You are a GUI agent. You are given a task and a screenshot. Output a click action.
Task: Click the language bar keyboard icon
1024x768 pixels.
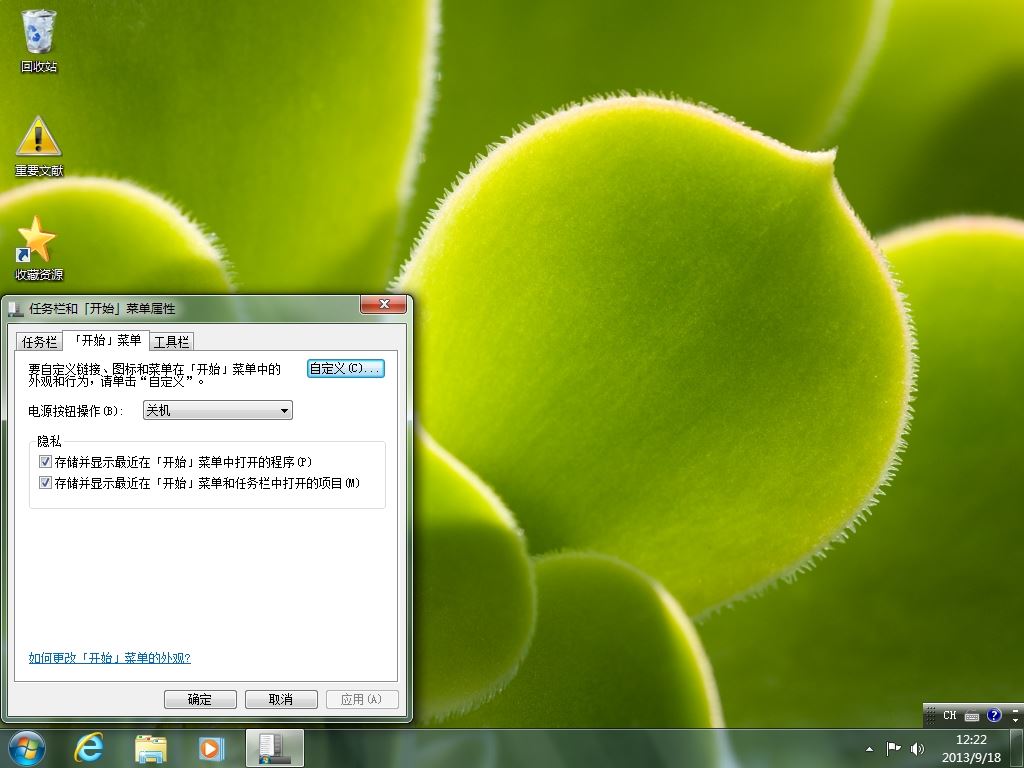click(x=972, y=716)
